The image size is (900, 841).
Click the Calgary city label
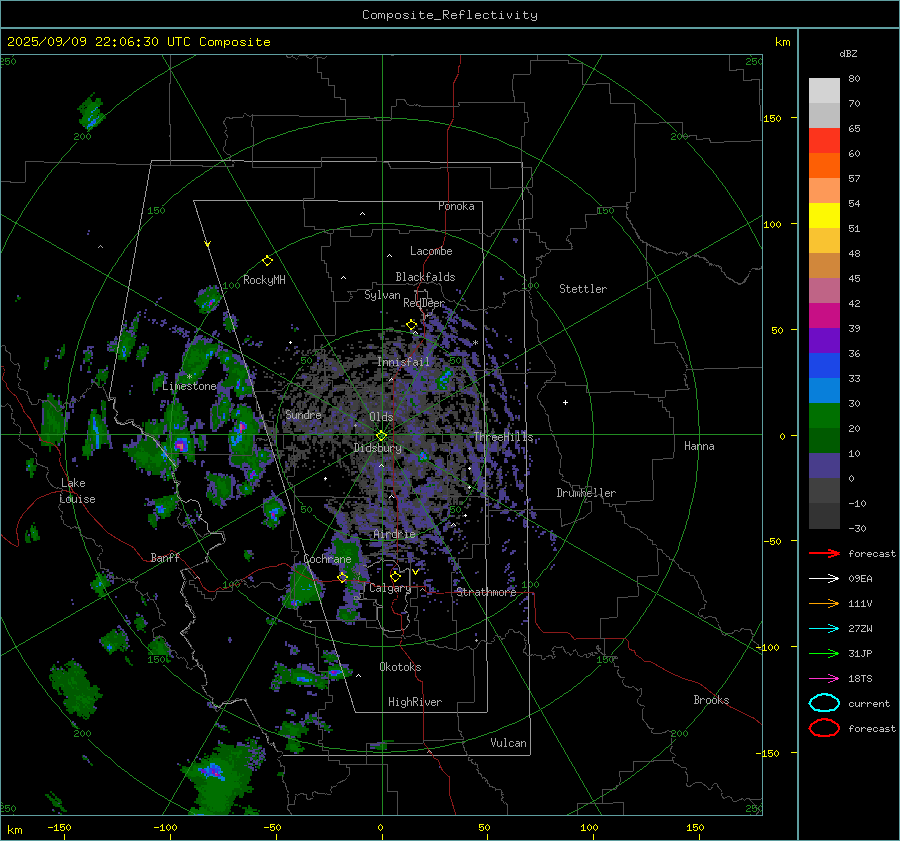[390, 588]
